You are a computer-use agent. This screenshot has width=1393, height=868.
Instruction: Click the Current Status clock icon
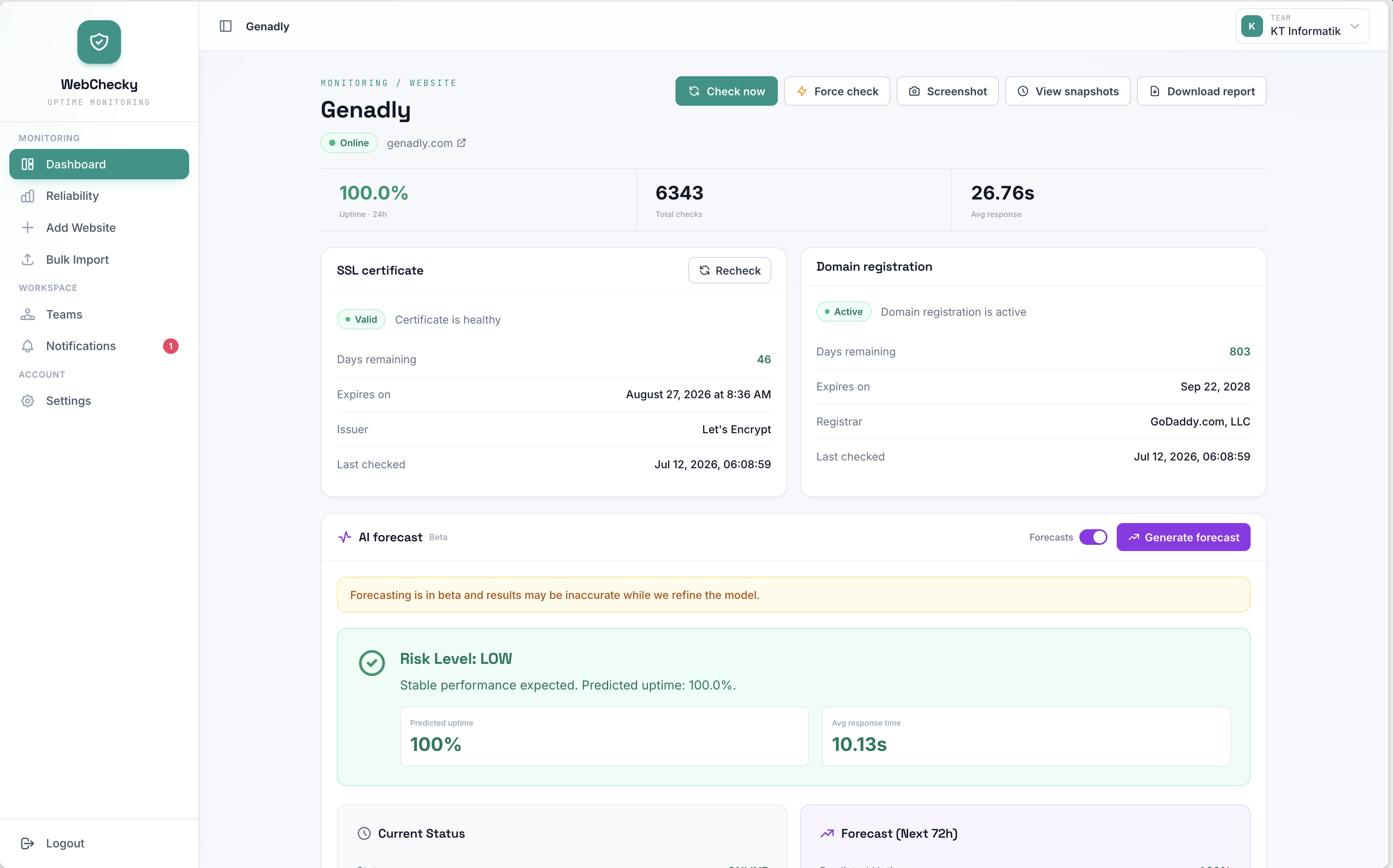[364, 833]
